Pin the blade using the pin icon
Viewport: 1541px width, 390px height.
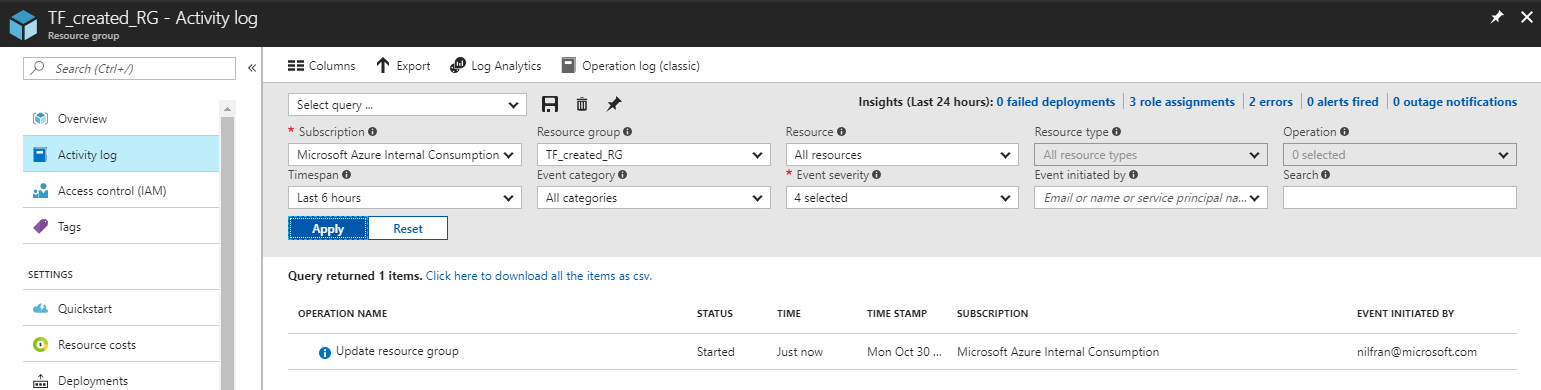pos(1497,17)
